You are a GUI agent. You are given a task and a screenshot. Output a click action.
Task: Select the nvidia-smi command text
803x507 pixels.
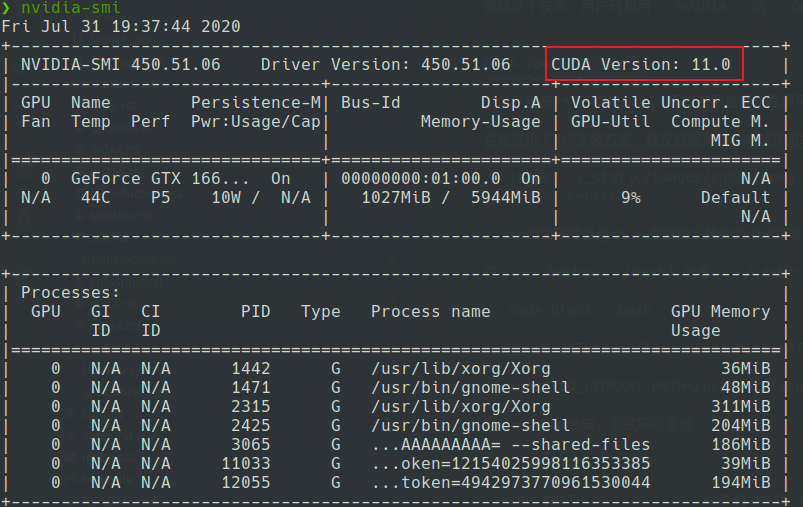tap(71, 7)
